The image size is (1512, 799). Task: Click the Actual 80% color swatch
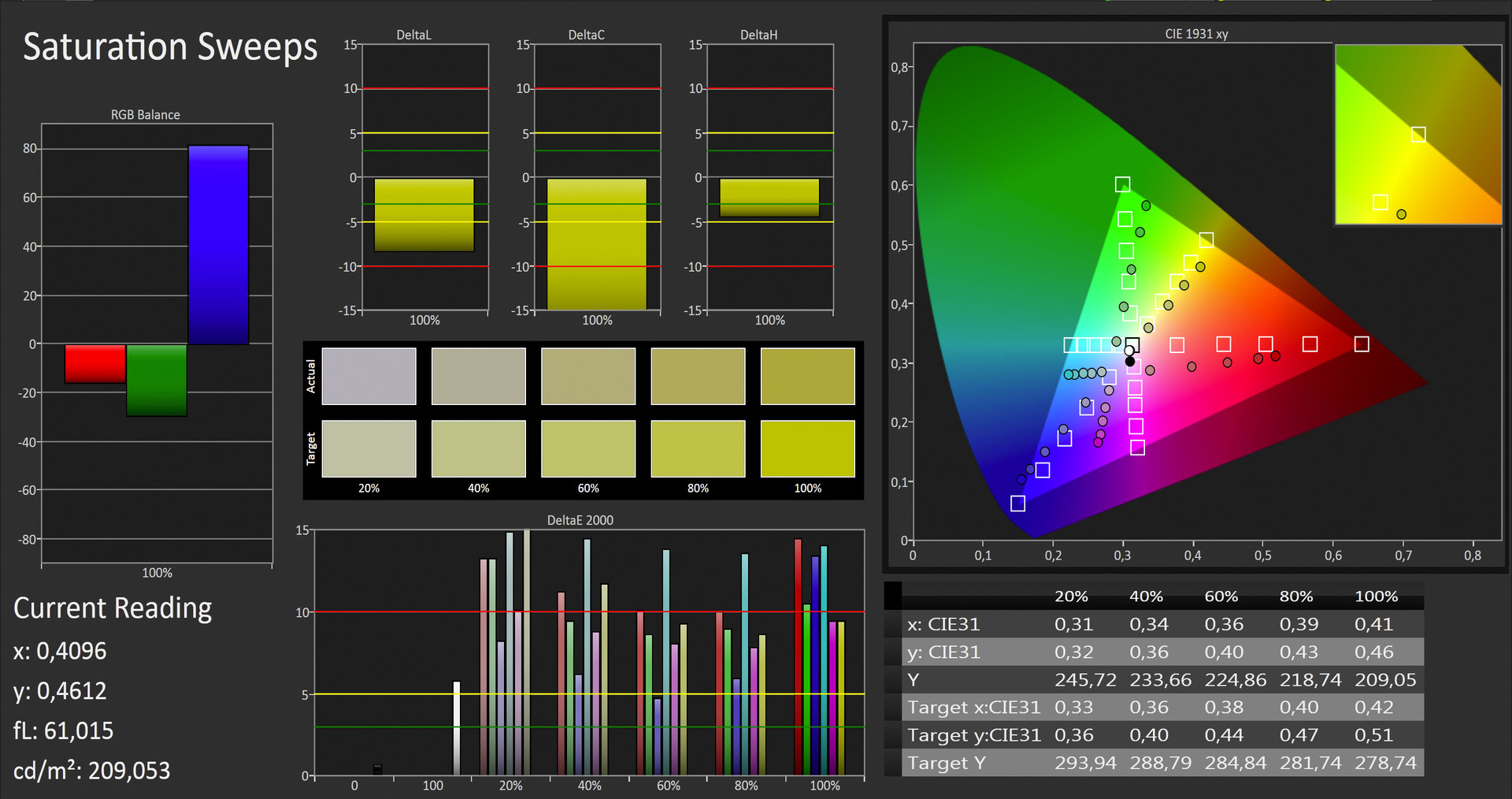tap(698, 377)
